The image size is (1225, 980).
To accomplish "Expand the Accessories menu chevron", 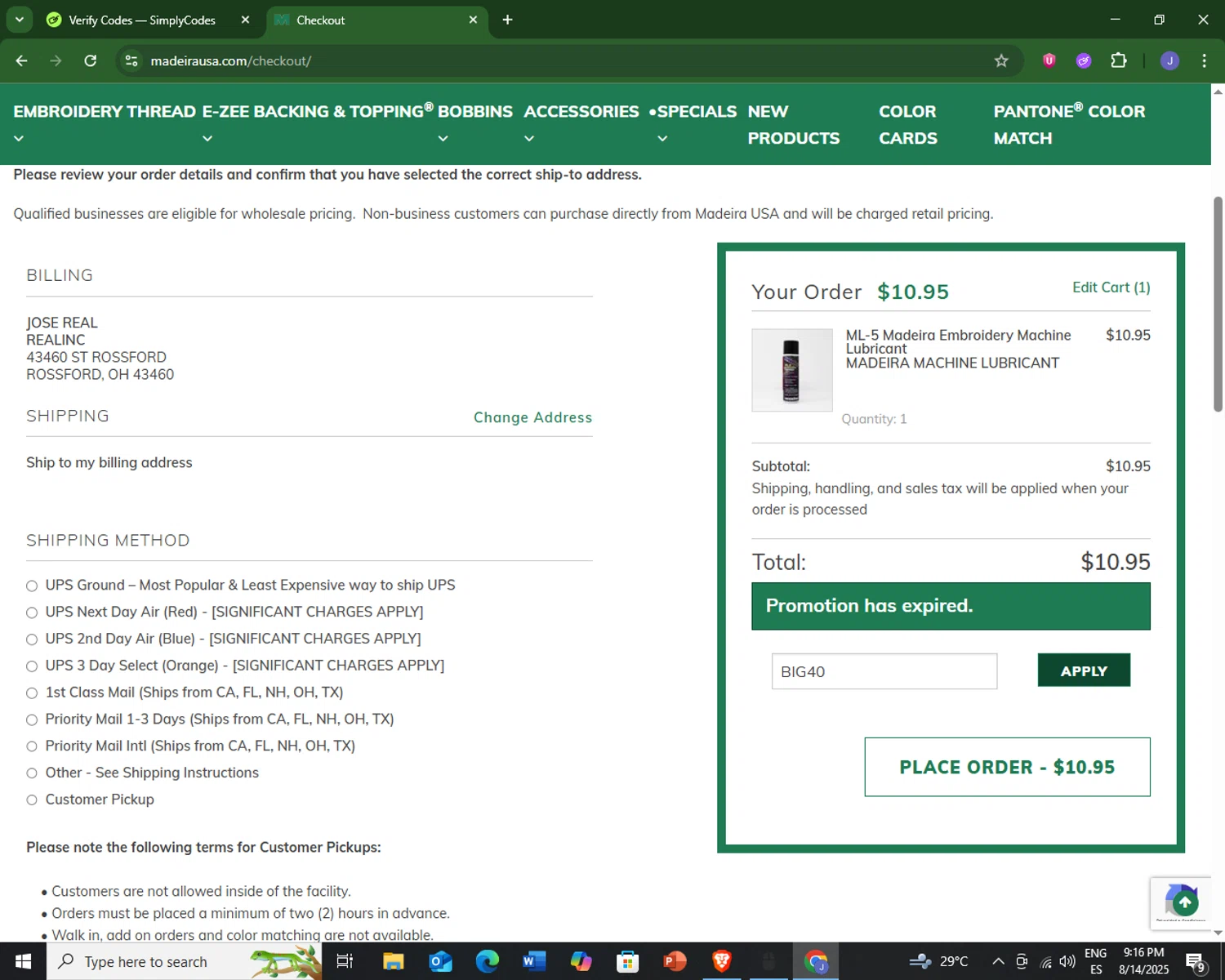I will click(529, 139).
